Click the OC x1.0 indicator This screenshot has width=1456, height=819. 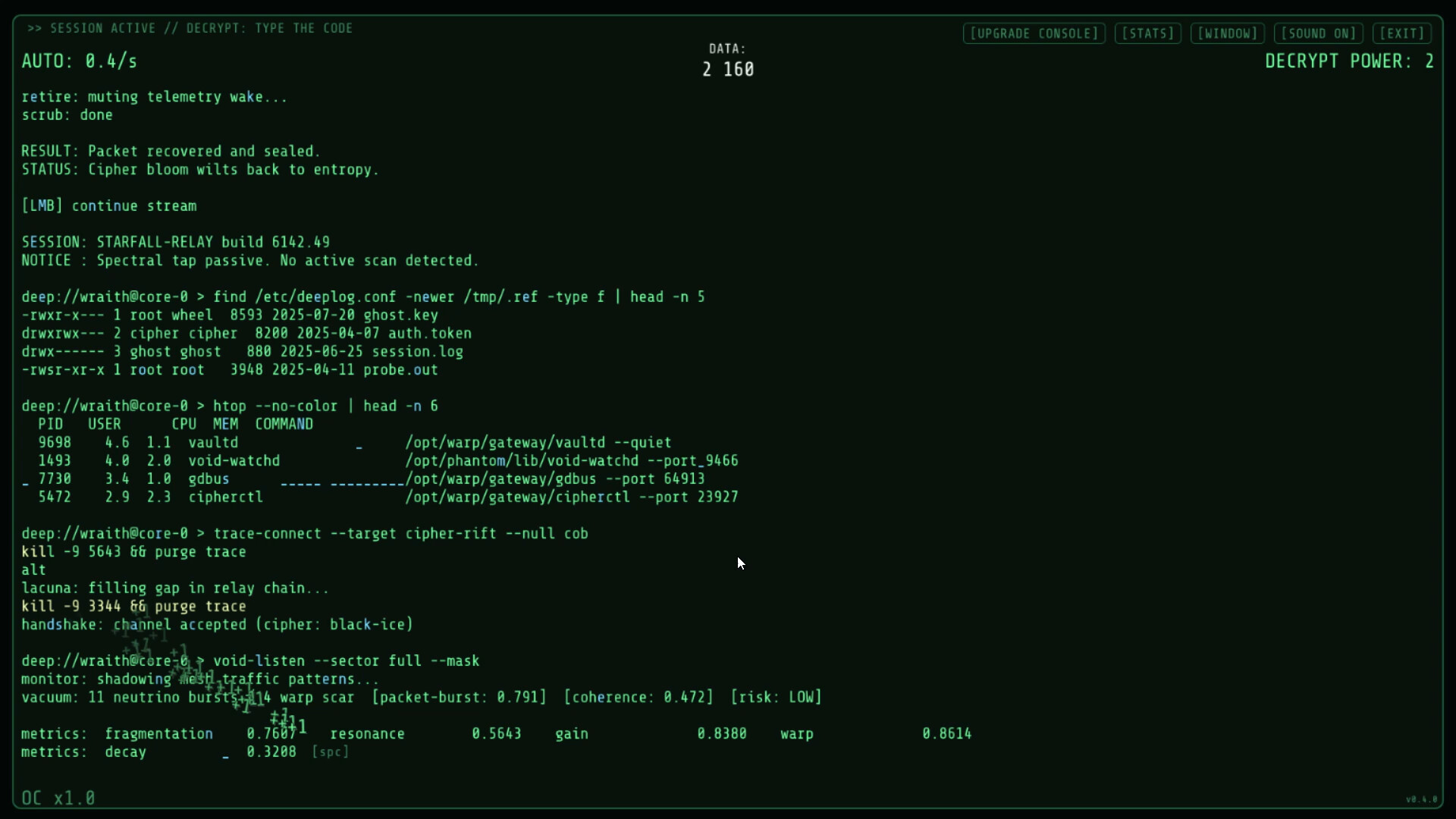tap(58, 798)
